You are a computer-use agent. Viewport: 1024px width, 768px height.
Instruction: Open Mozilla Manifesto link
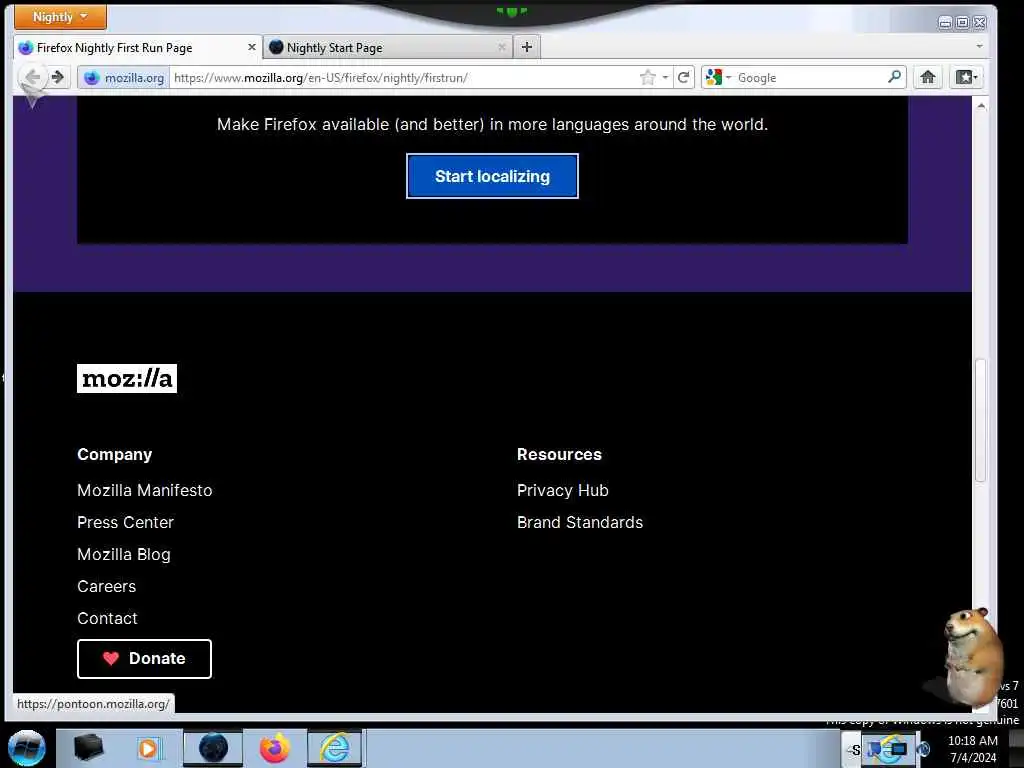click(145, 490)
